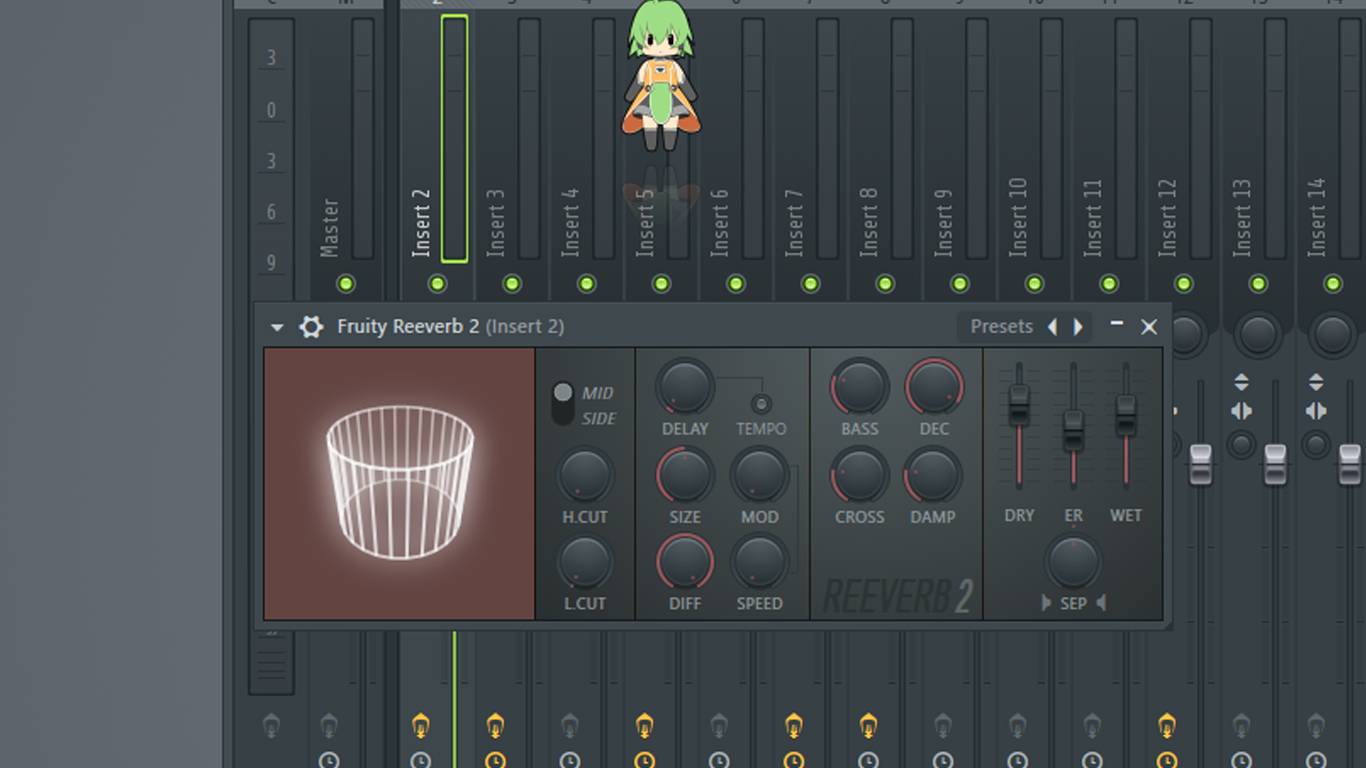This screenshot has height=768, width=1366.
Task: Click the Insert 11 routing icon at bottom
Action: pyautogui.click(x=1092, y=726)
